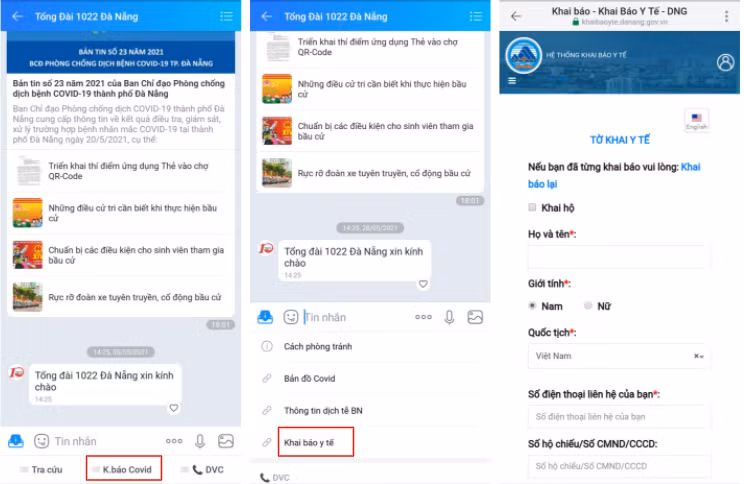Open the emoji picker in left chat
This screenshot has height=484, width=744.
point(42,440)
